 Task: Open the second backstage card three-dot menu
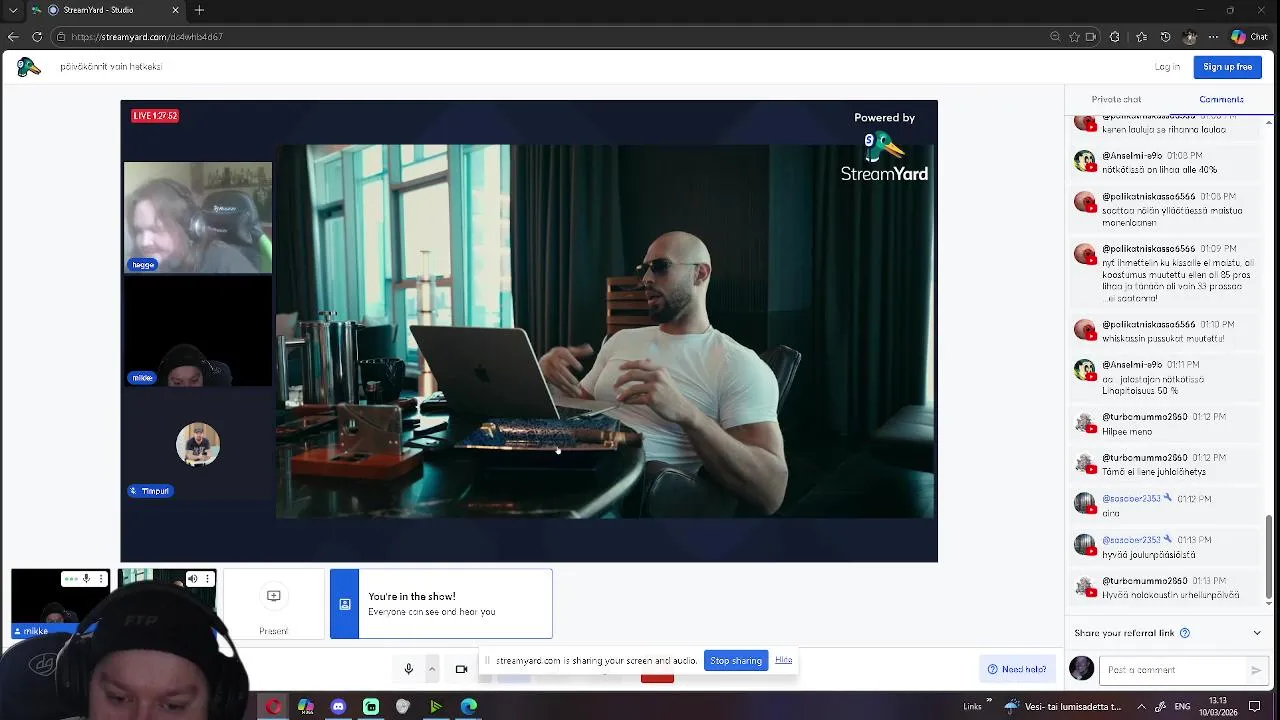pyautogui.click(x=207, y=578)
